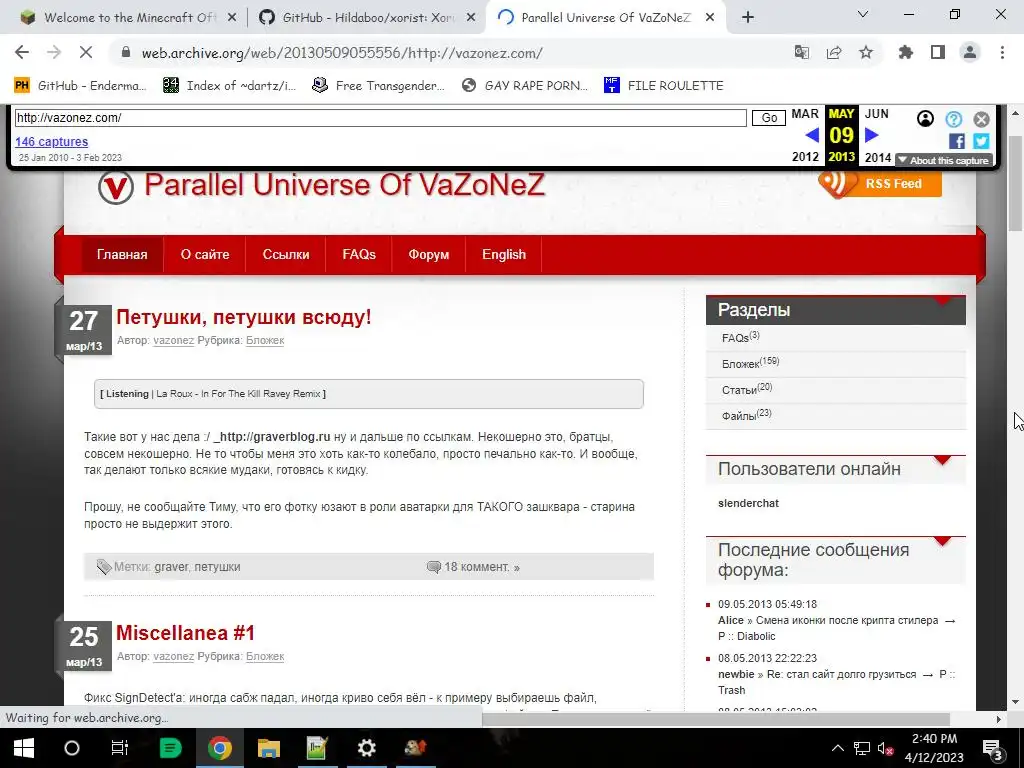
Task: Click the Wayback Go button
Action: (769, 118)
